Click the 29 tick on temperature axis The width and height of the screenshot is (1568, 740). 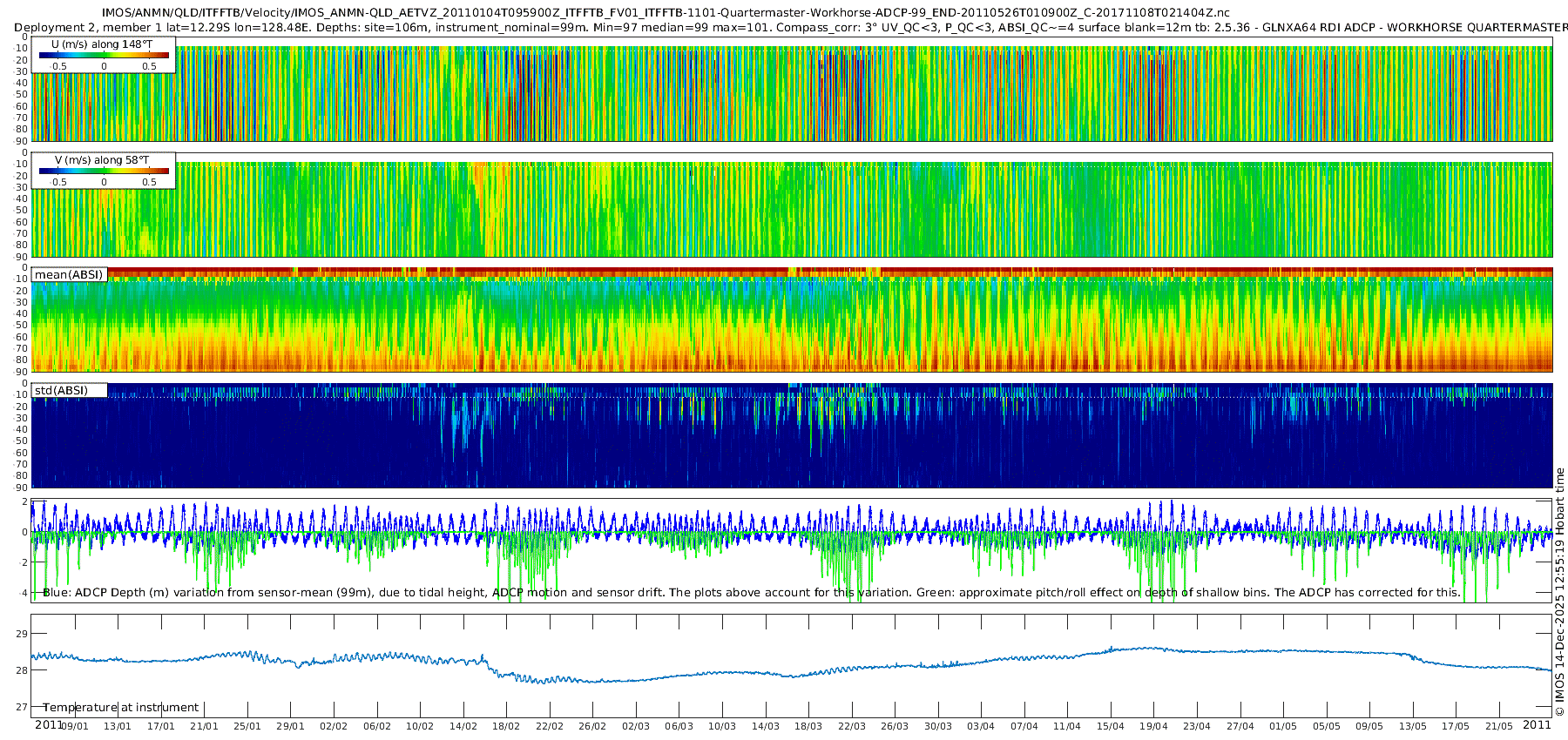[x=22, y=634]
